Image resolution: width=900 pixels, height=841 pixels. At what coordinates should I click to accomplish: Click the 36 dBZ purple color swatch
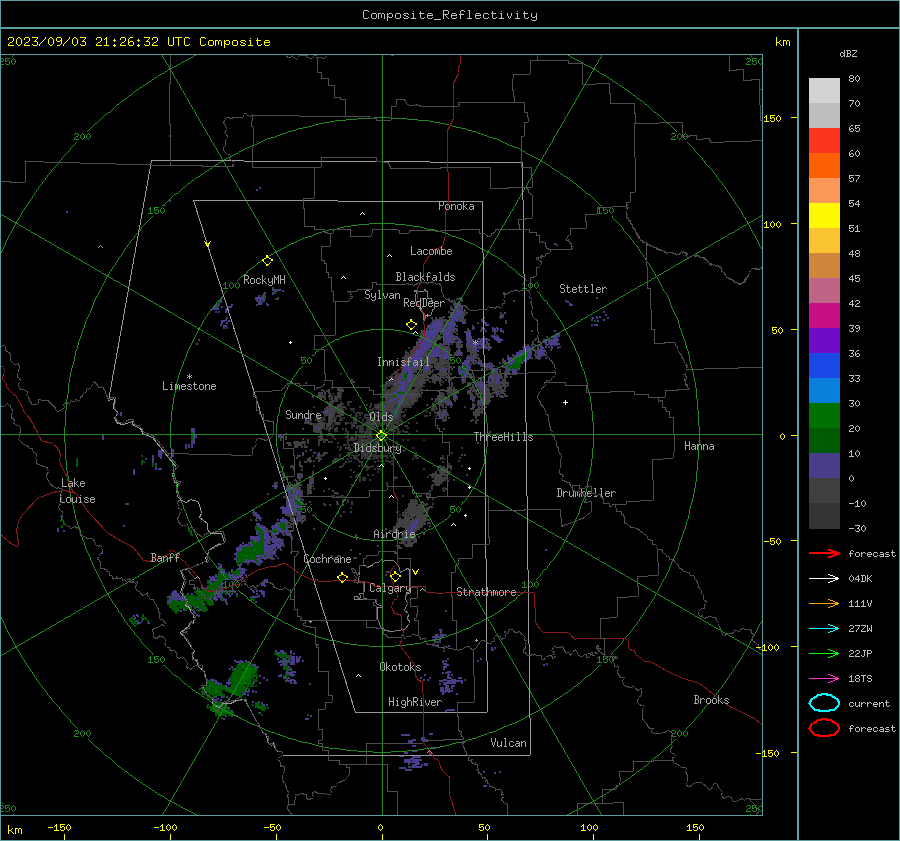click(824, 340)
